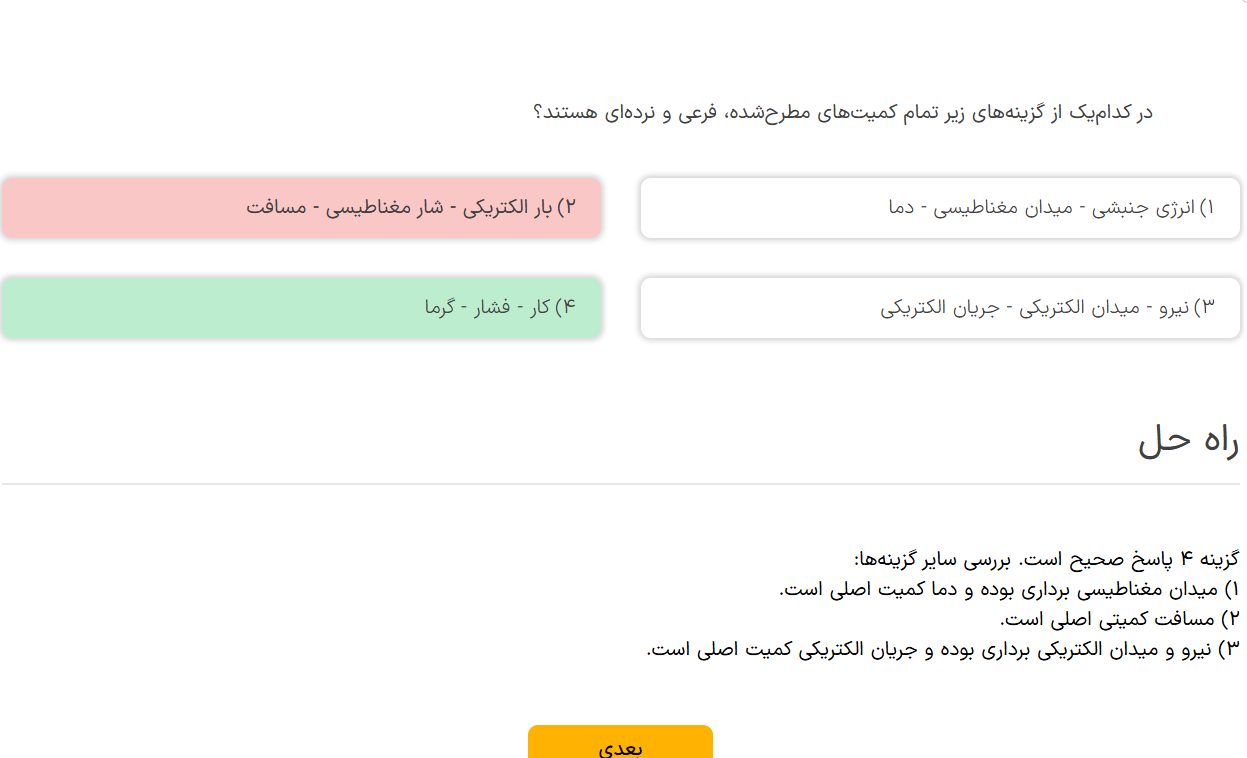
Task: Go to next question via بعدی button
Action: tap(620, 742)
